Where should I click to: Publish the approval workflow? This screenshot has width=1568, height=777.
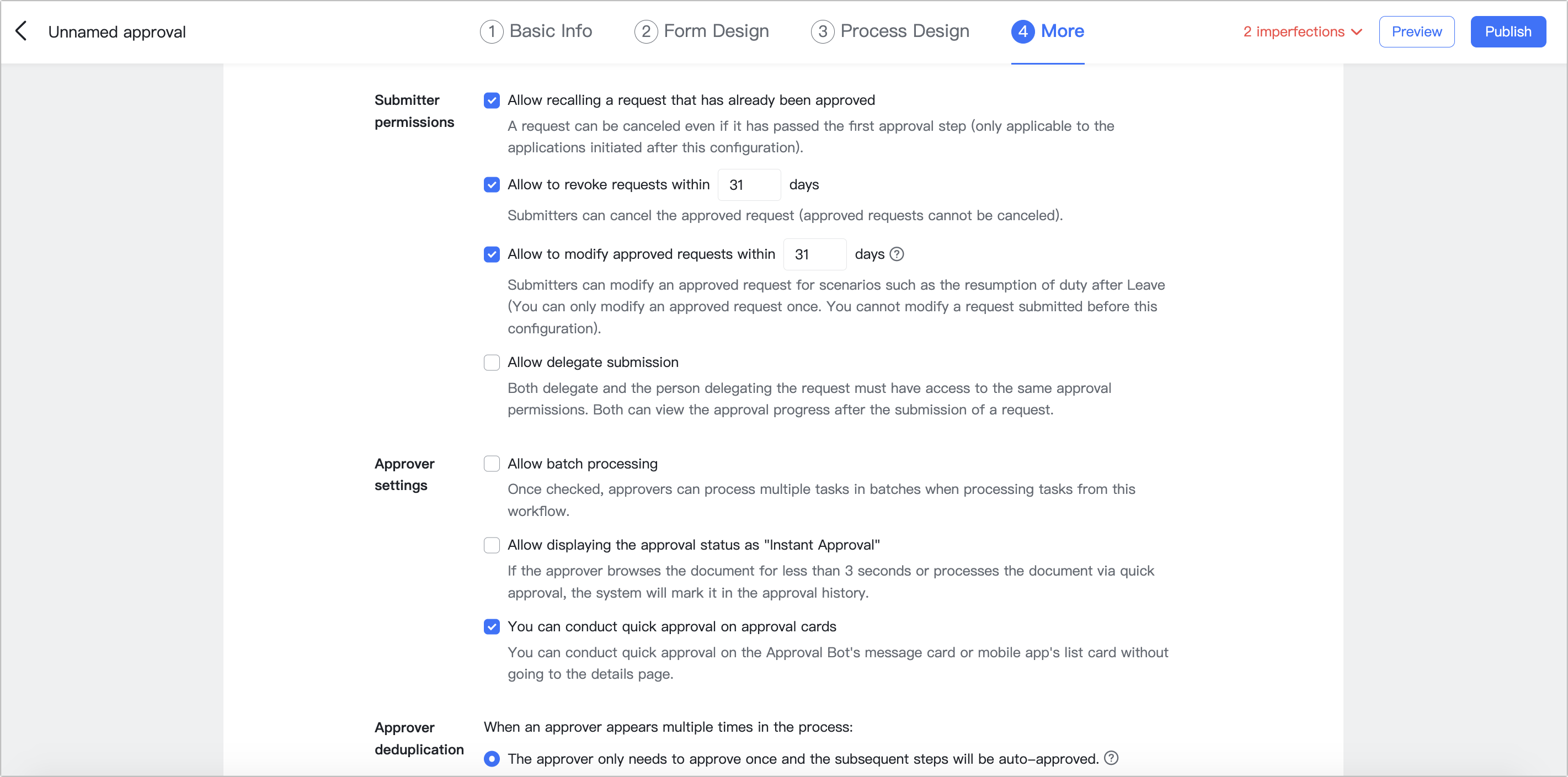[1508, 31]
